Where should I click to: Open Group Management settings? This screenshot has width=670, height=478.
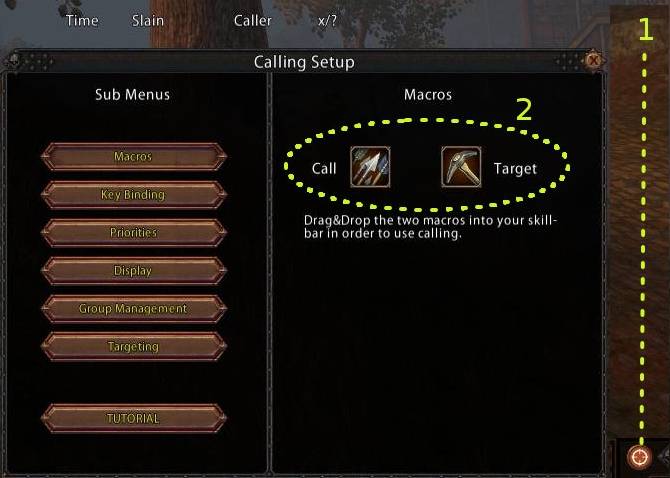(133, 308)
